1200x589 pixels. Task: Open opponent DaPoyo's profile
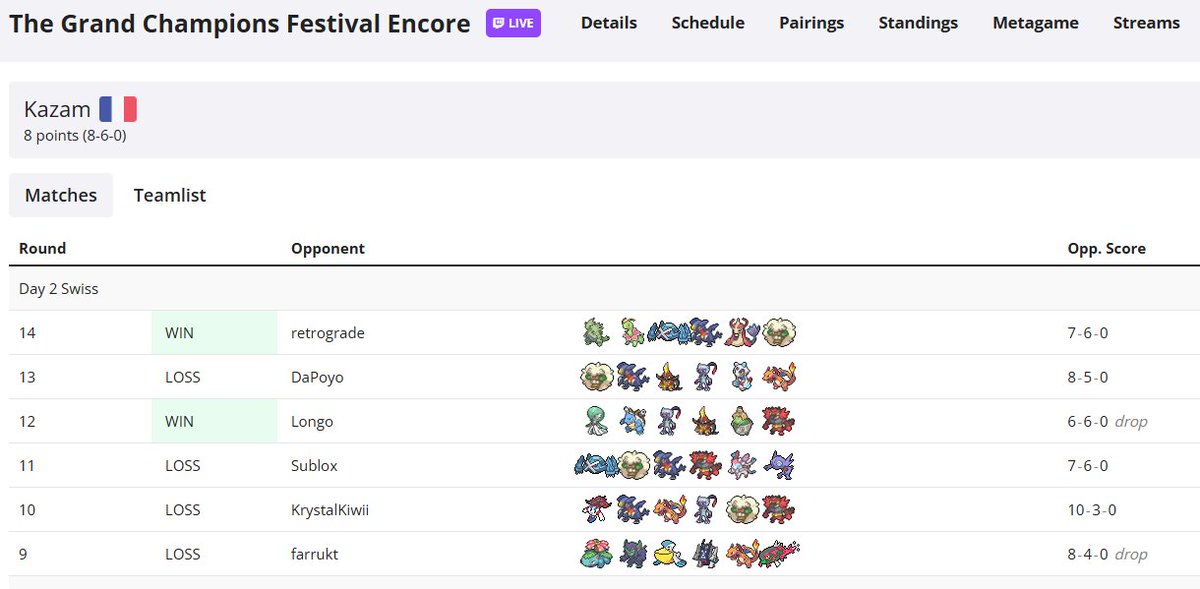coord(318,377)
